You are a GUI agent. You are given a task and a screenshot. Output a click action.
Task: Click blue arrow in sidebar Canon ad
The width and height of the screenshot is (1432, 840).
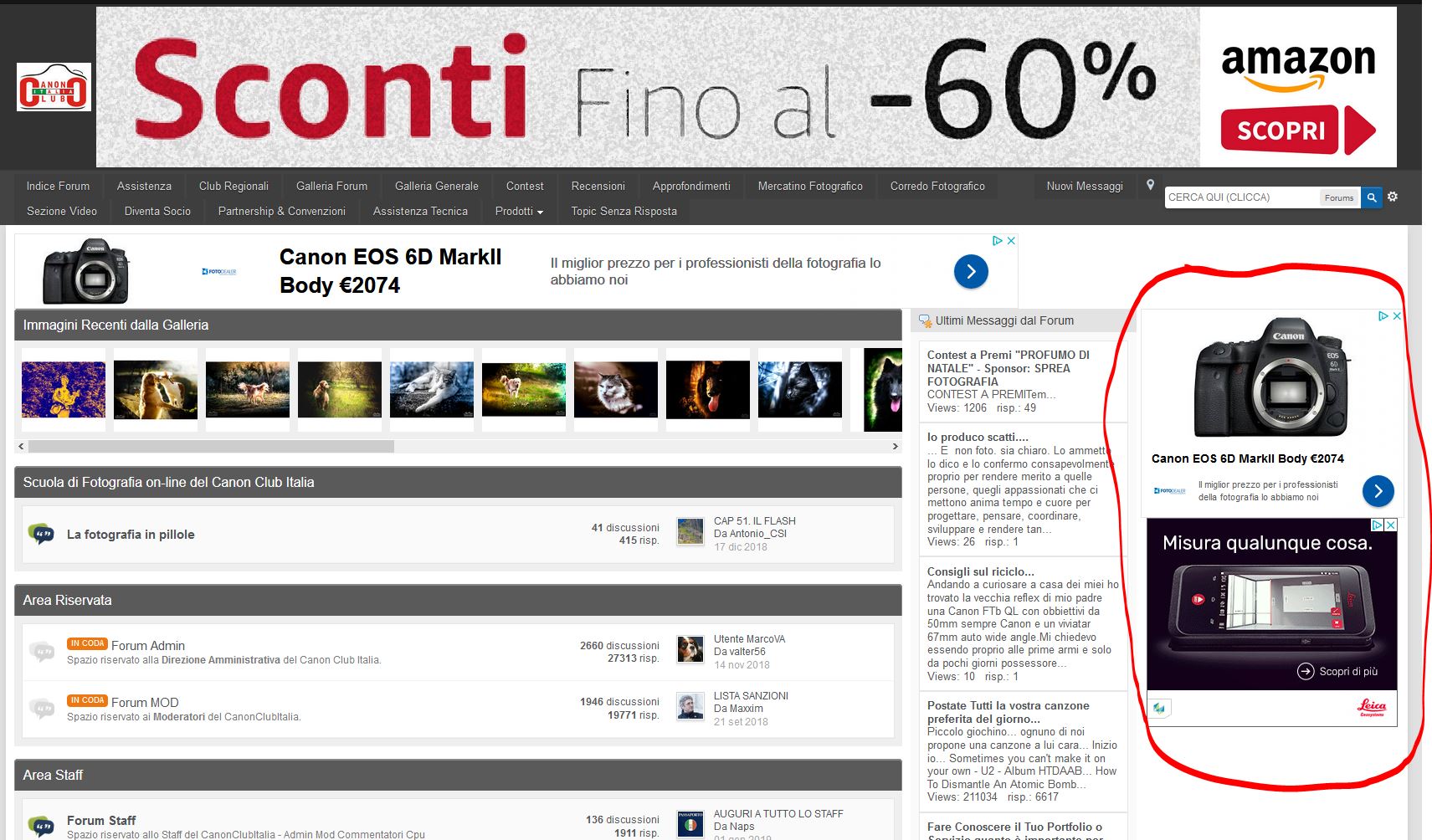click(x=1378, y=490)
